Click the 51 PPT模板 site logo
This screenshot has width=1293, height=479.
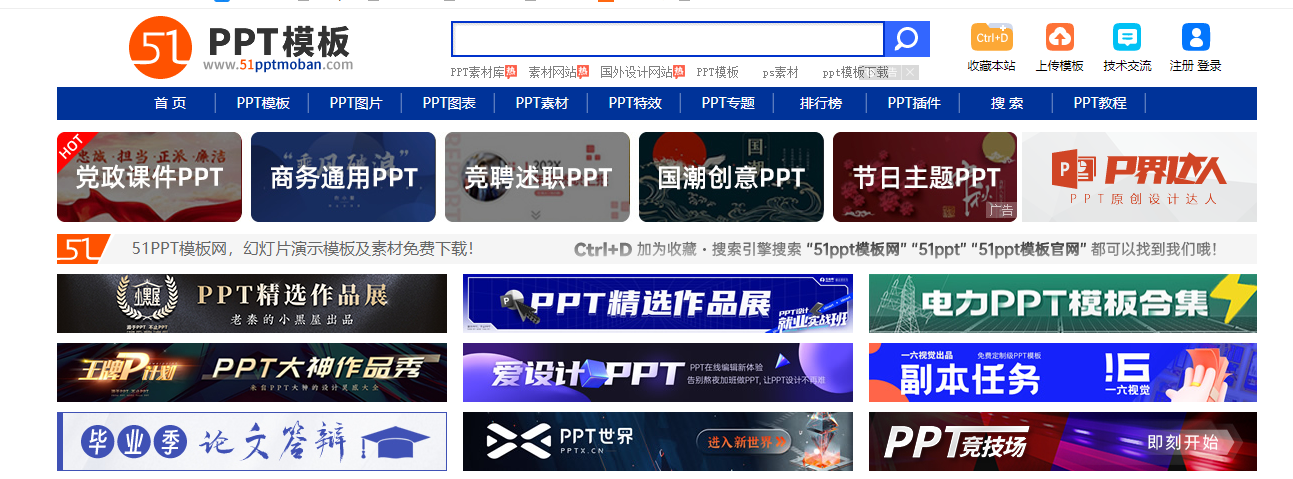241,48
